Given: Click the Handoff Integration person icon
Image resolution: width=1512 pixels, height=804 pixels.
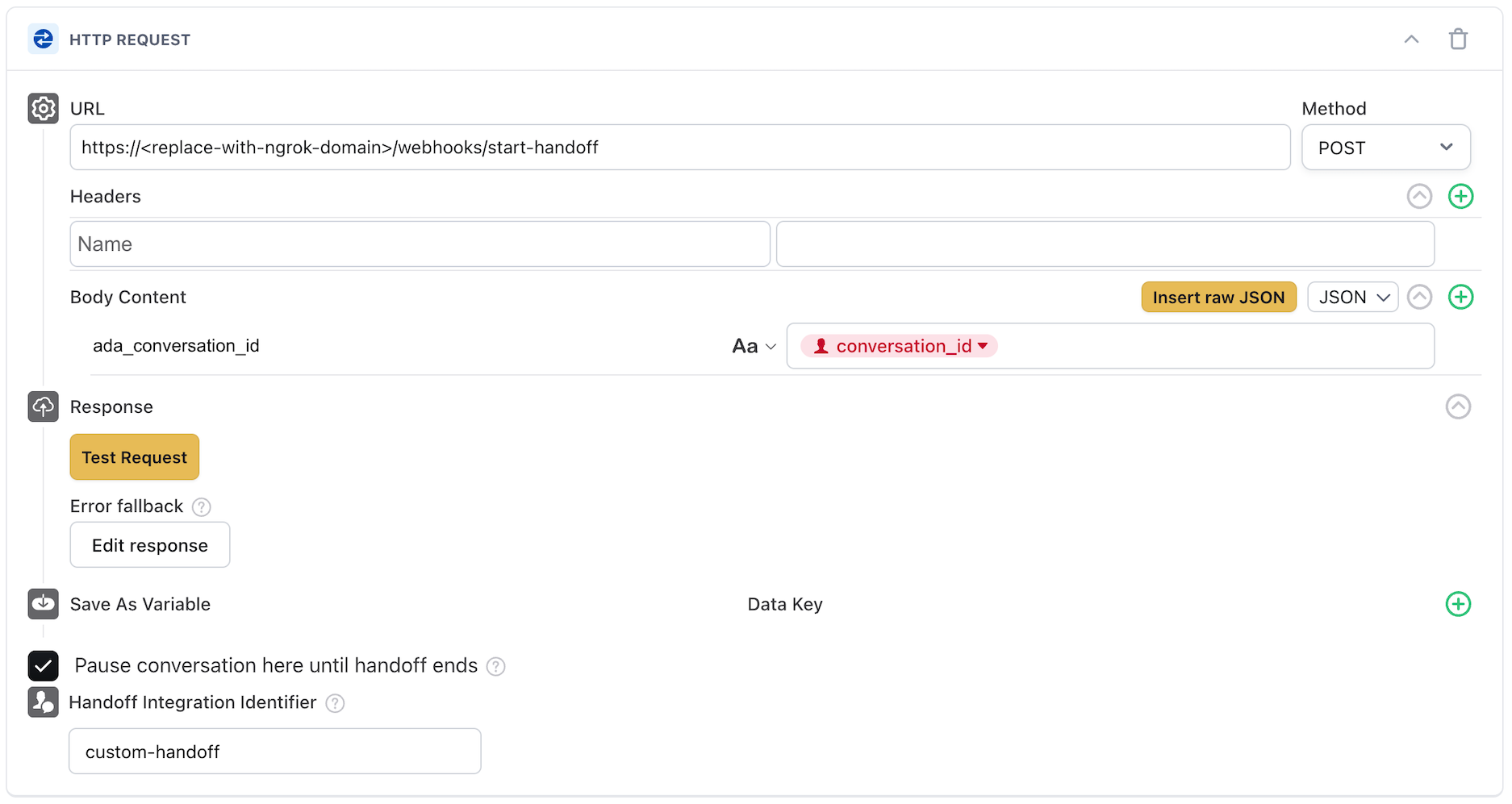Looking at the screenshot, I should [x=43, y=702].
